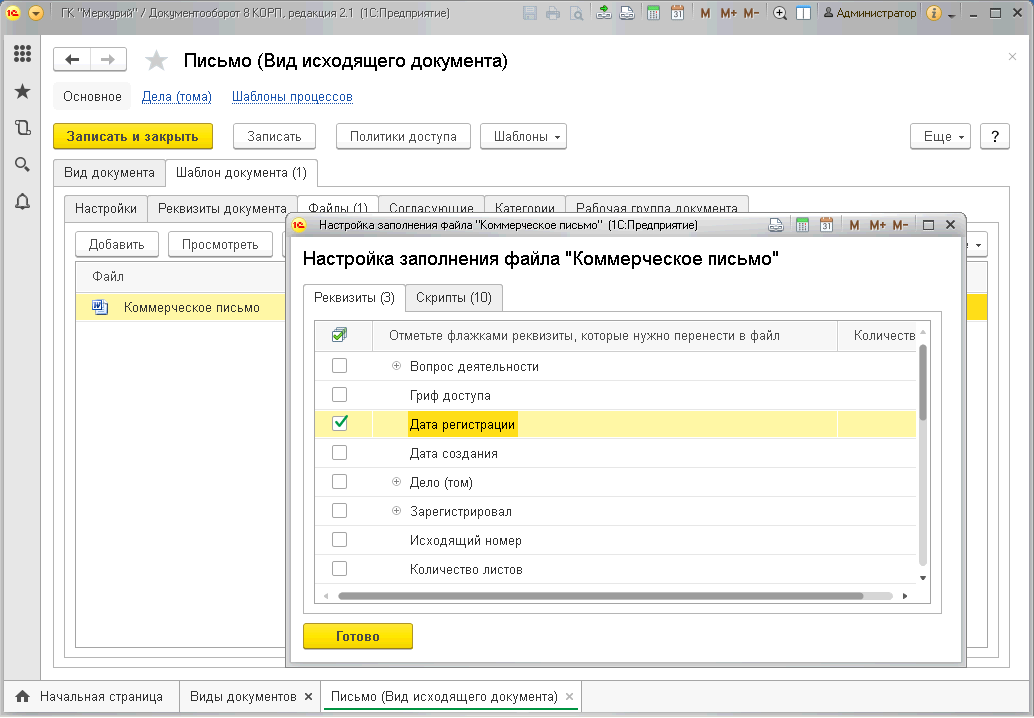Click the get-link icon with green arrow
The height and width of the screenshot is (718, 1034).
603,13
